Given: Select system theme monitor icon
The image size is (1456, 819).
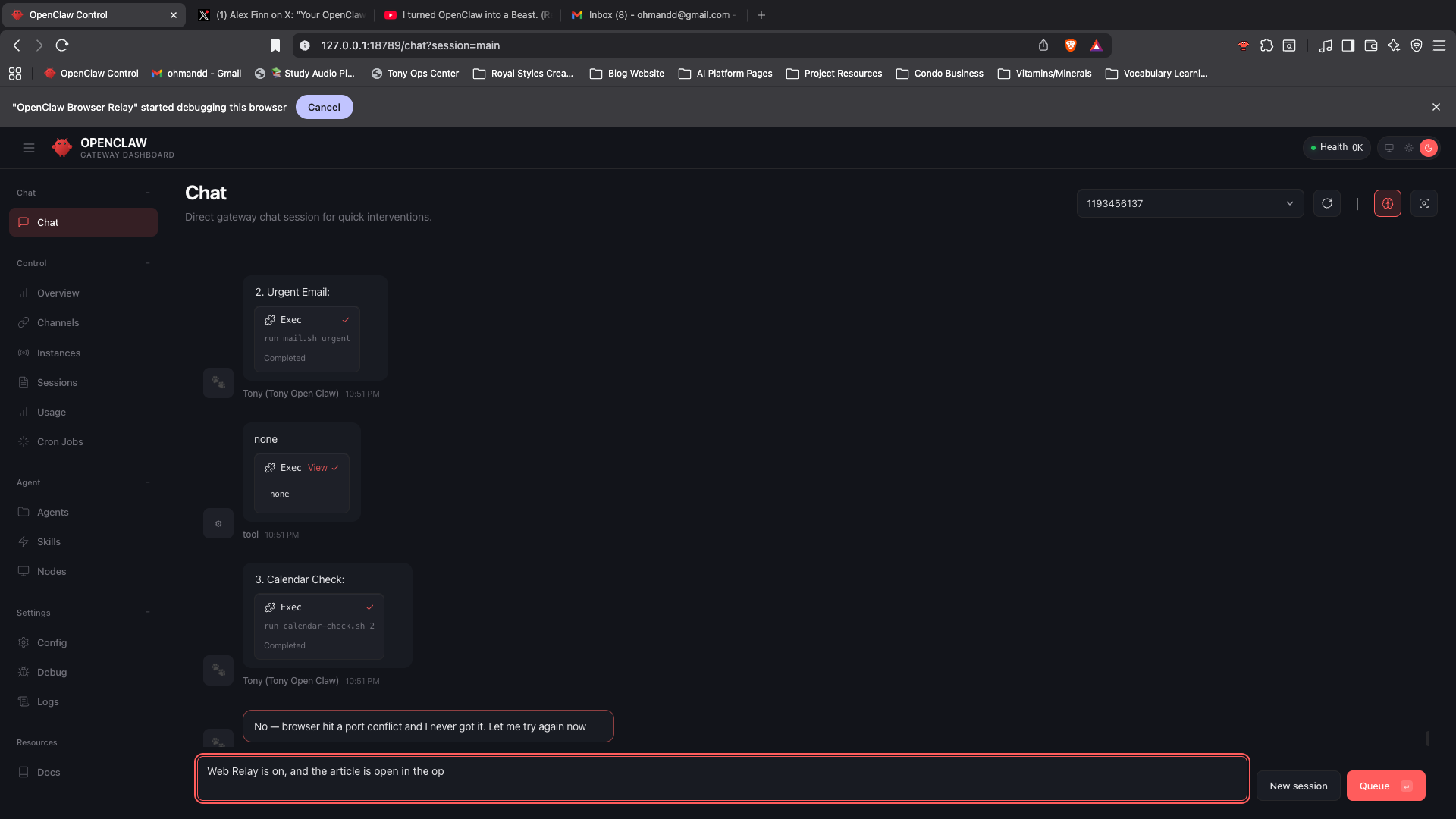Looking at the screenshot, I should (1389, 148).
